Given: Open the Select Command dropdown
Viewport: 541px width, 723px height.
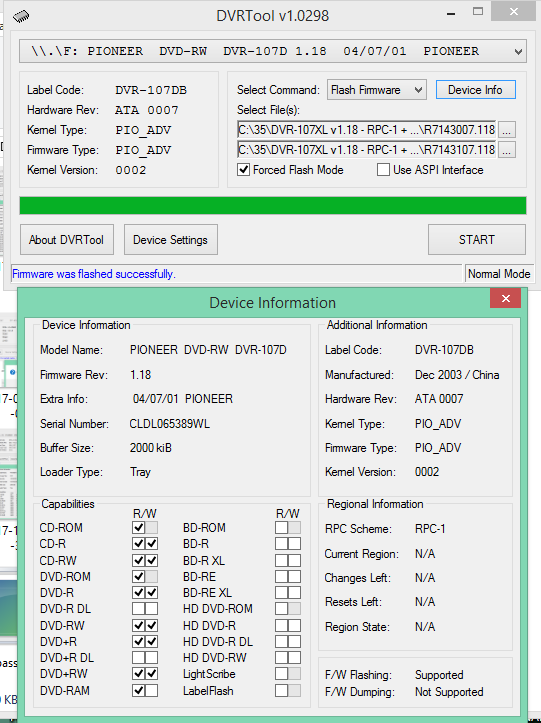Looking at the screenshot, I should tap(377, 90).
